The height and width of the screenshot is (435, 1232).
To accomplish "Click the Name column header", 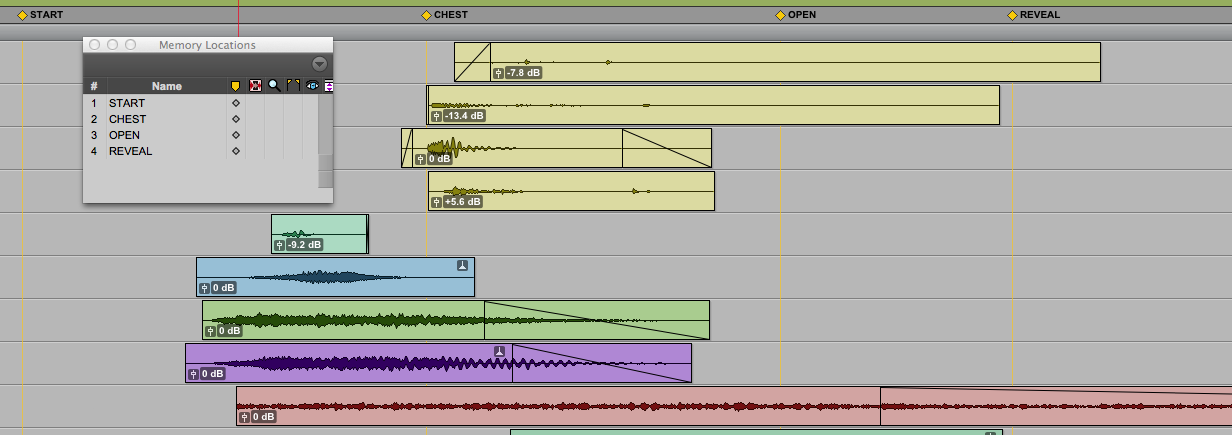I will [166, 86].
